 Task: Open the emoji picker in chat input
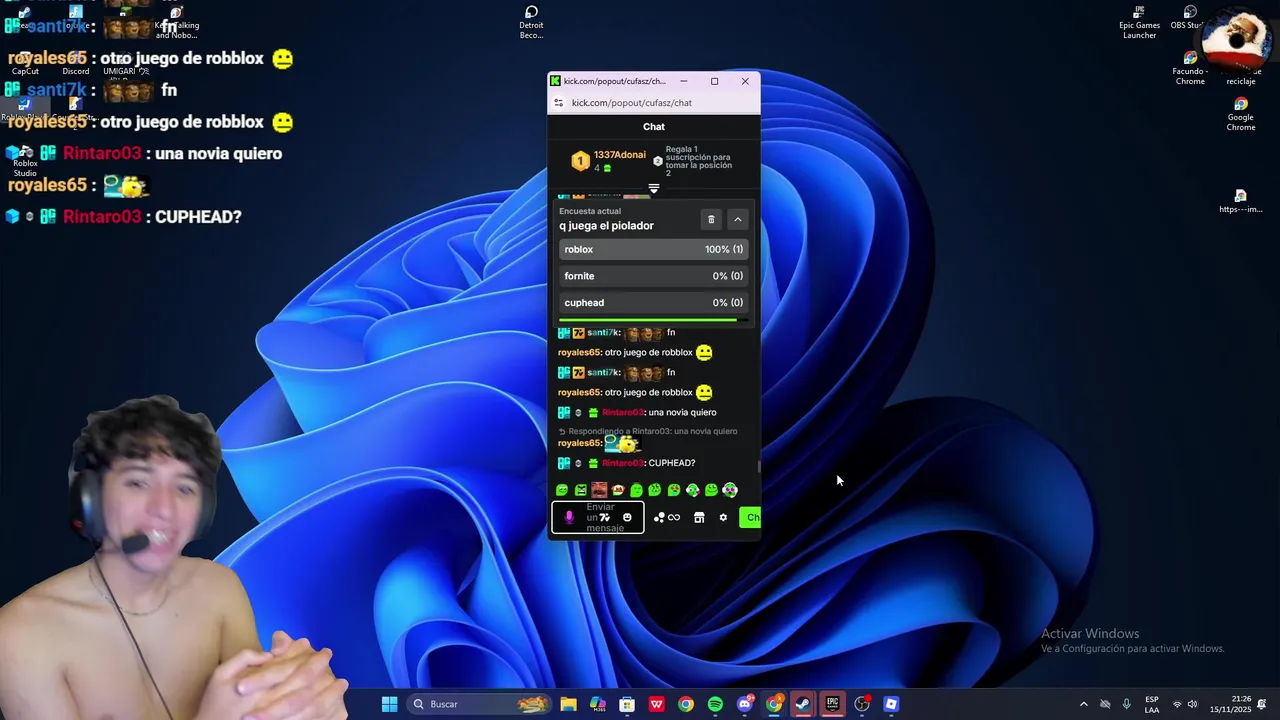[627, 517]
